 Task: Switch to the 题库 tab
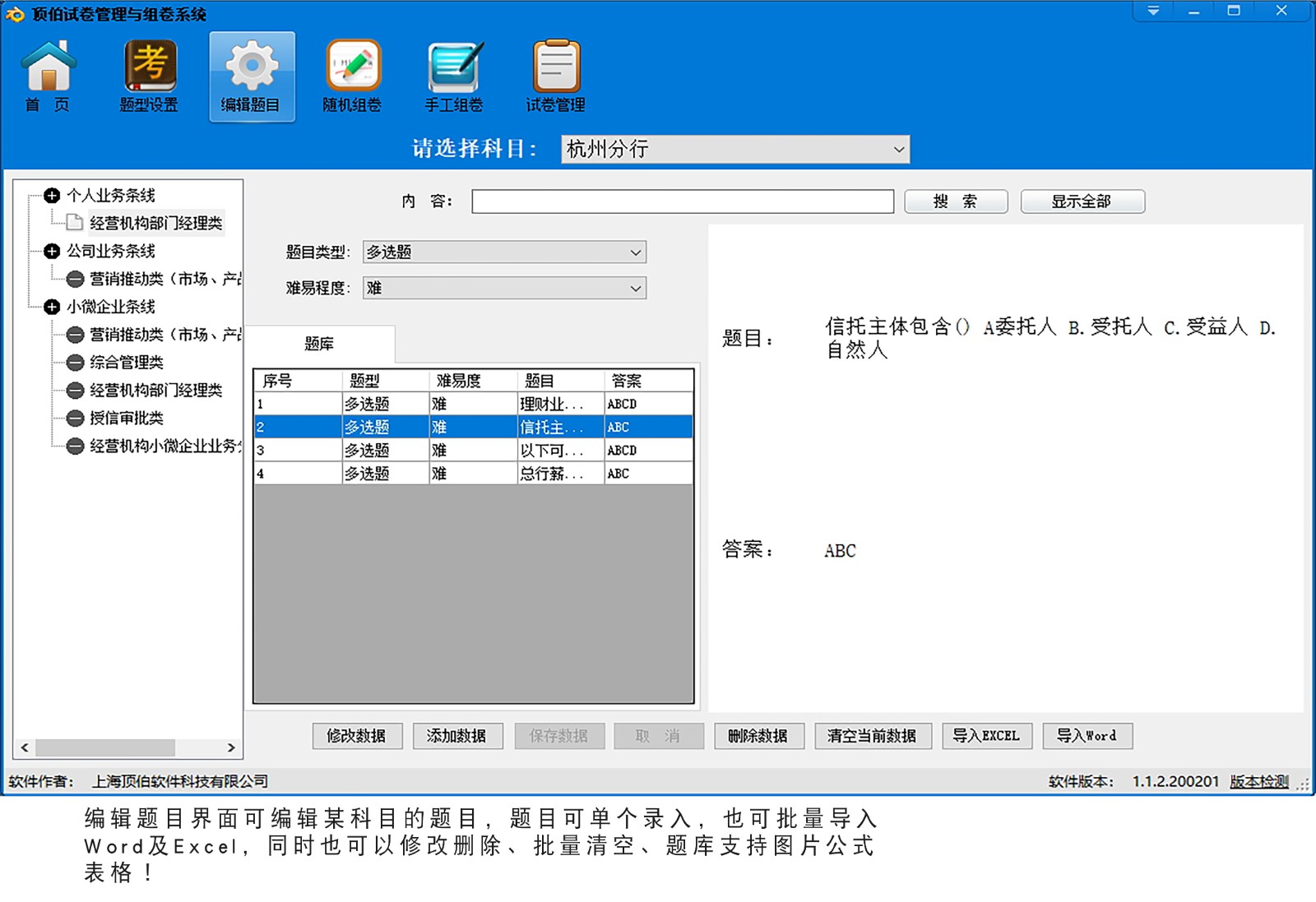pos(319,344)
